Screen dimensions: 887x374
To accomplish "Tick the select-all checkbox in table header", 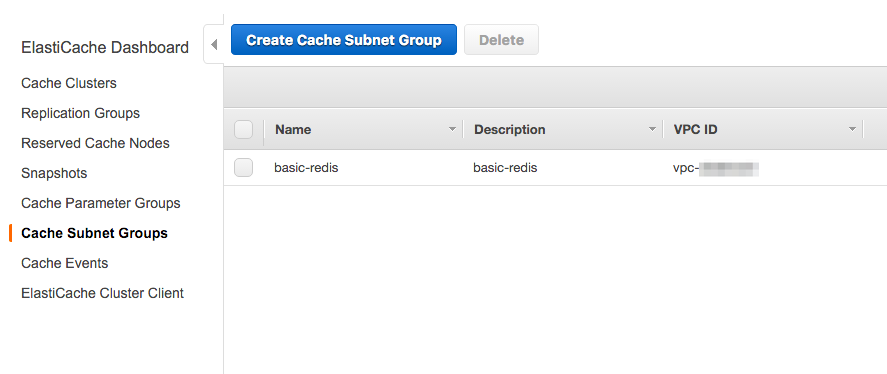I will (x=243, y=130).
